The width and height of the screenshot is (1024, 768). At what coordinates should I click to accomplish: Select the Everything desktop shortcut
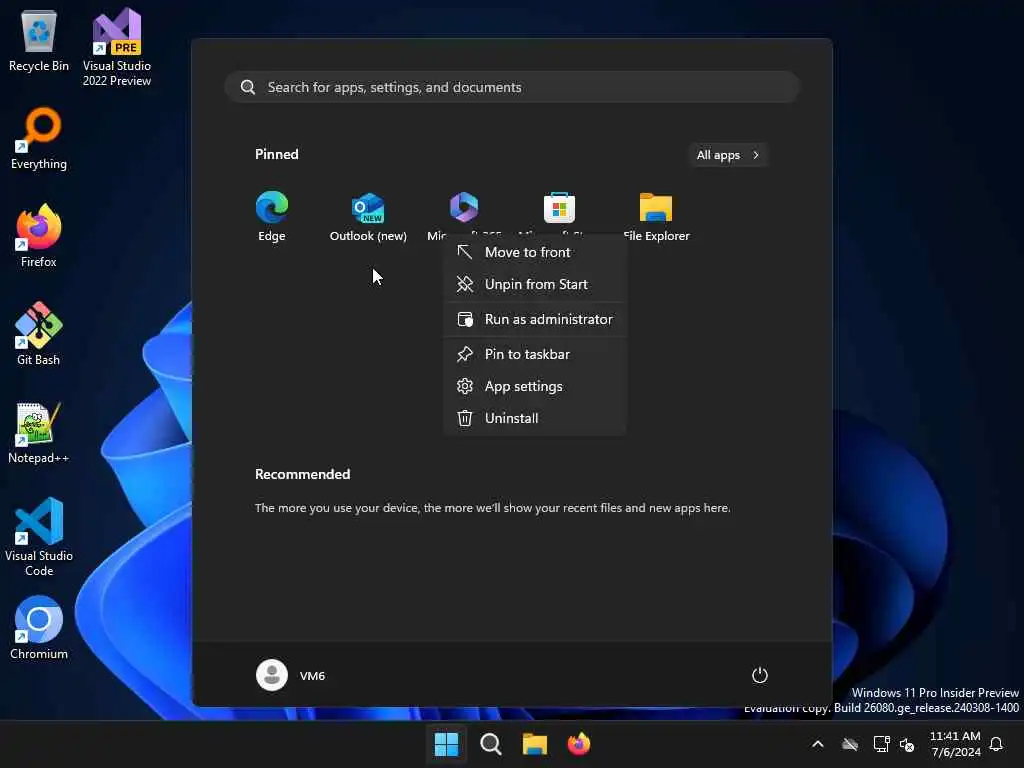point(39,138)
